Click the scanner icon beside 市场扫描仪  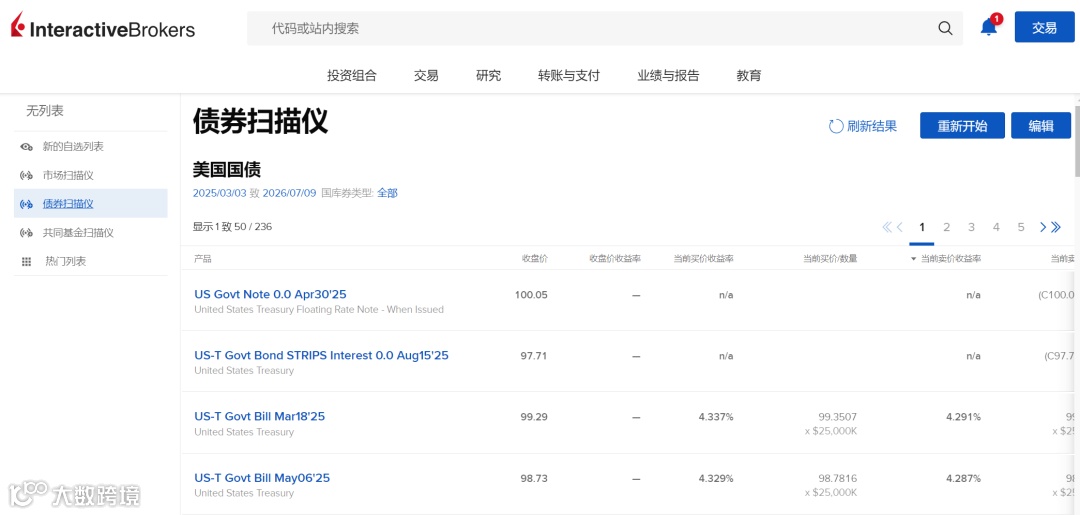(x=27, y=176)
